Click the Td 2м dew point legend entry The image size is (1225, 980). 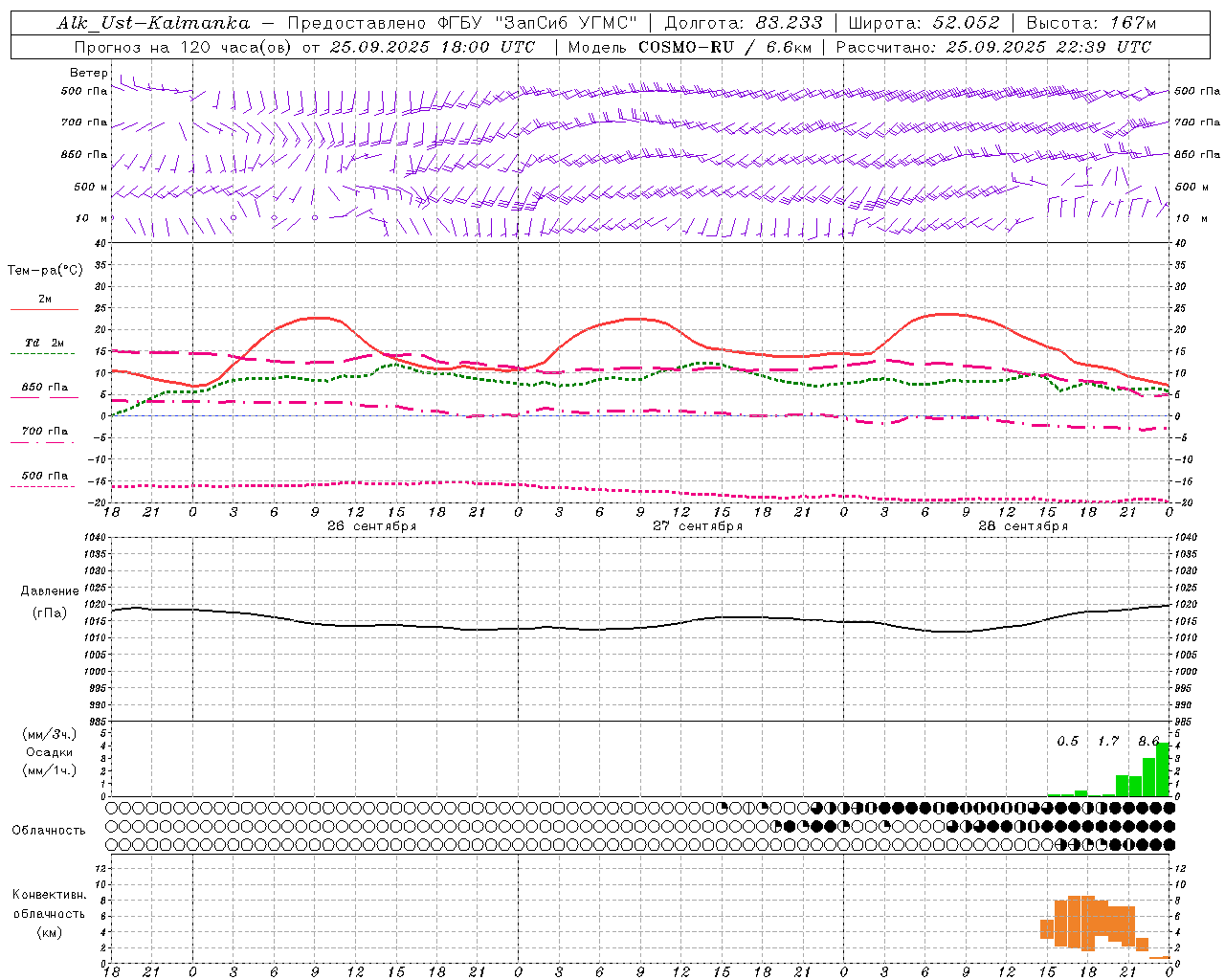click(44, 343)
